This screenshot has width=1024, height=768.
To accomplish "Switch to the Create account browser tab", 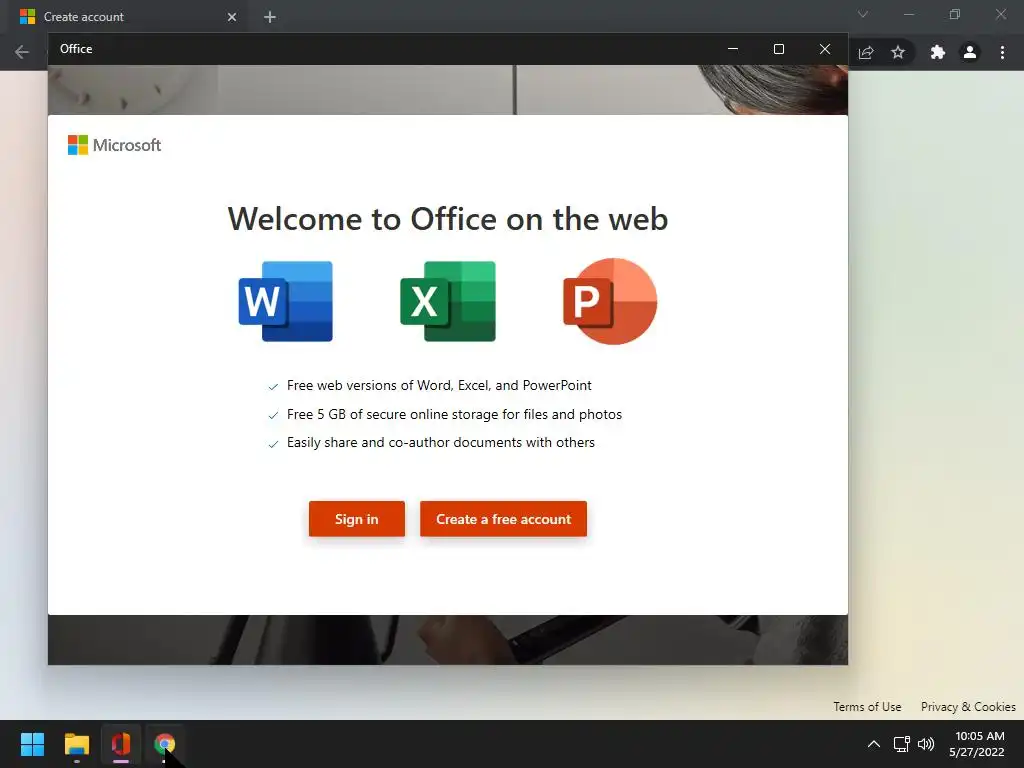I will point(127,17).
